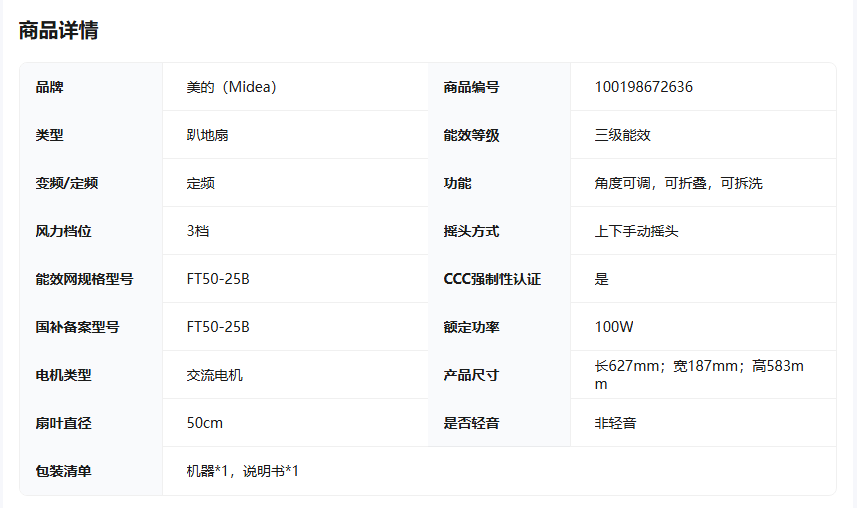Select the 品牌 label cell
857x508 pixels.
tap(49, 87)
